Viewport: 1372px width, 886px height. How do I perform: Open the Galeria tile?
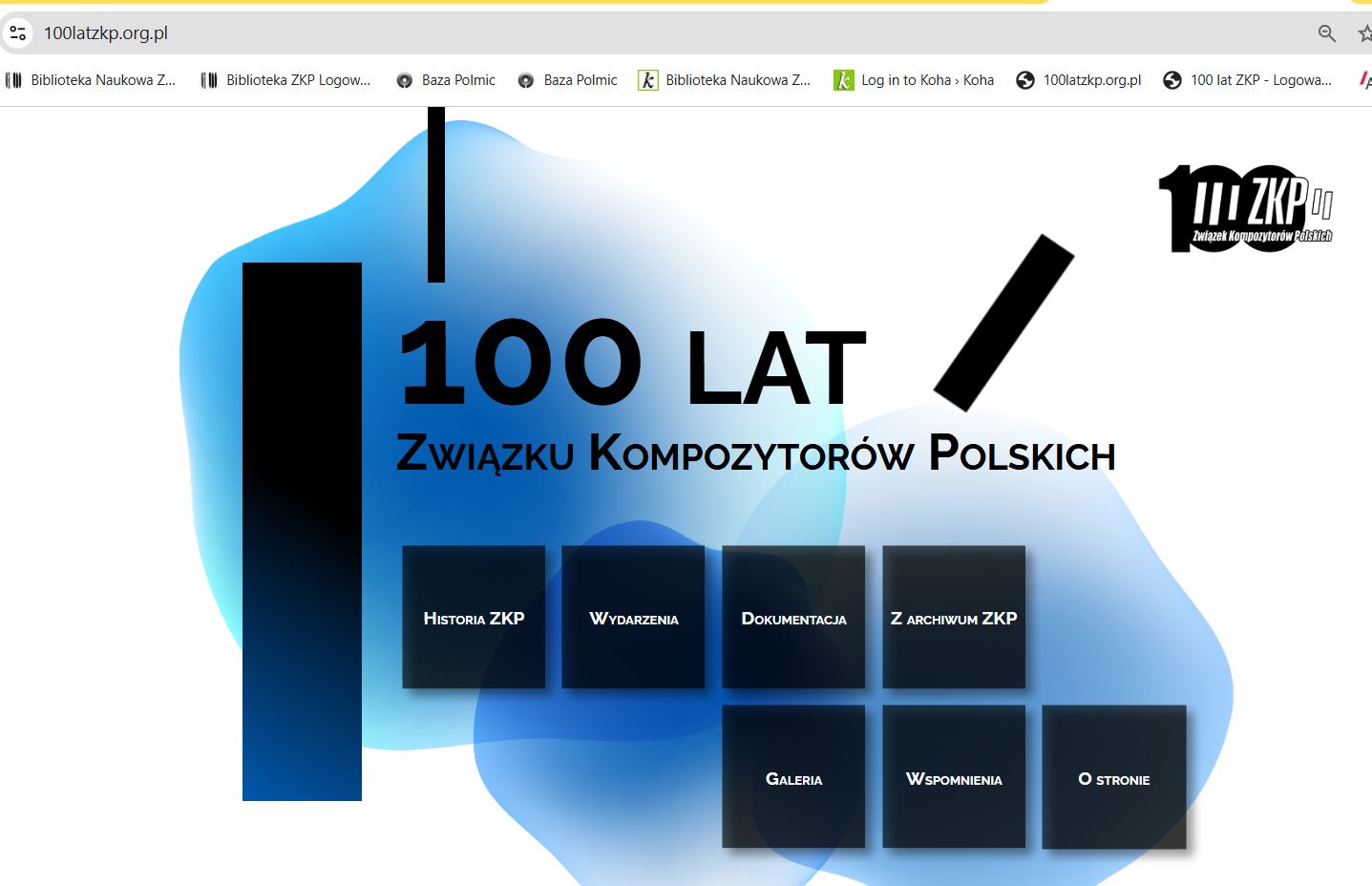point(793,776)
